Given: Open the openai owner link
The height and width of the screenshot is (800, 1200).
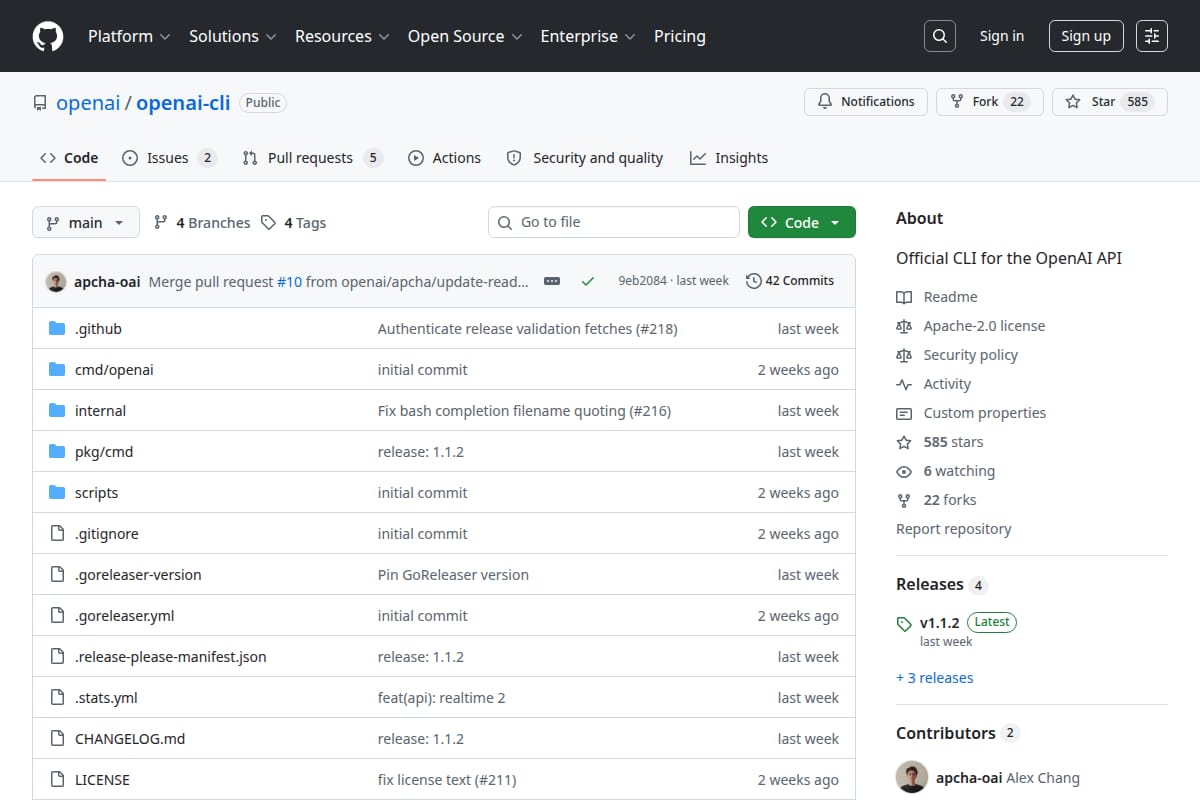Looking at the screenshot, I should (x=88, y=103).
